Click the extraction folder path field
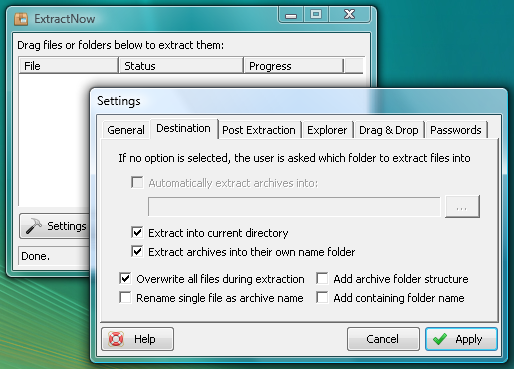Image resolution: width=514 pixels, height=369 pixels. pos(294,207)
